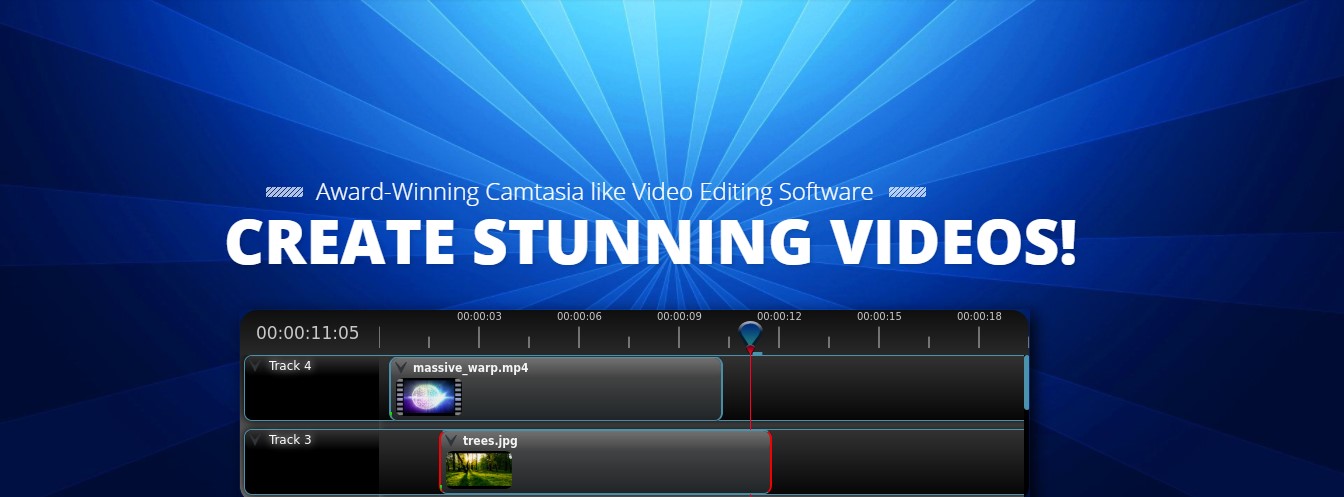Click the 00:00:11:05 timecode display
This screenshot has width=1344, height=497.
pyautogui.click(x=307, y=333)
